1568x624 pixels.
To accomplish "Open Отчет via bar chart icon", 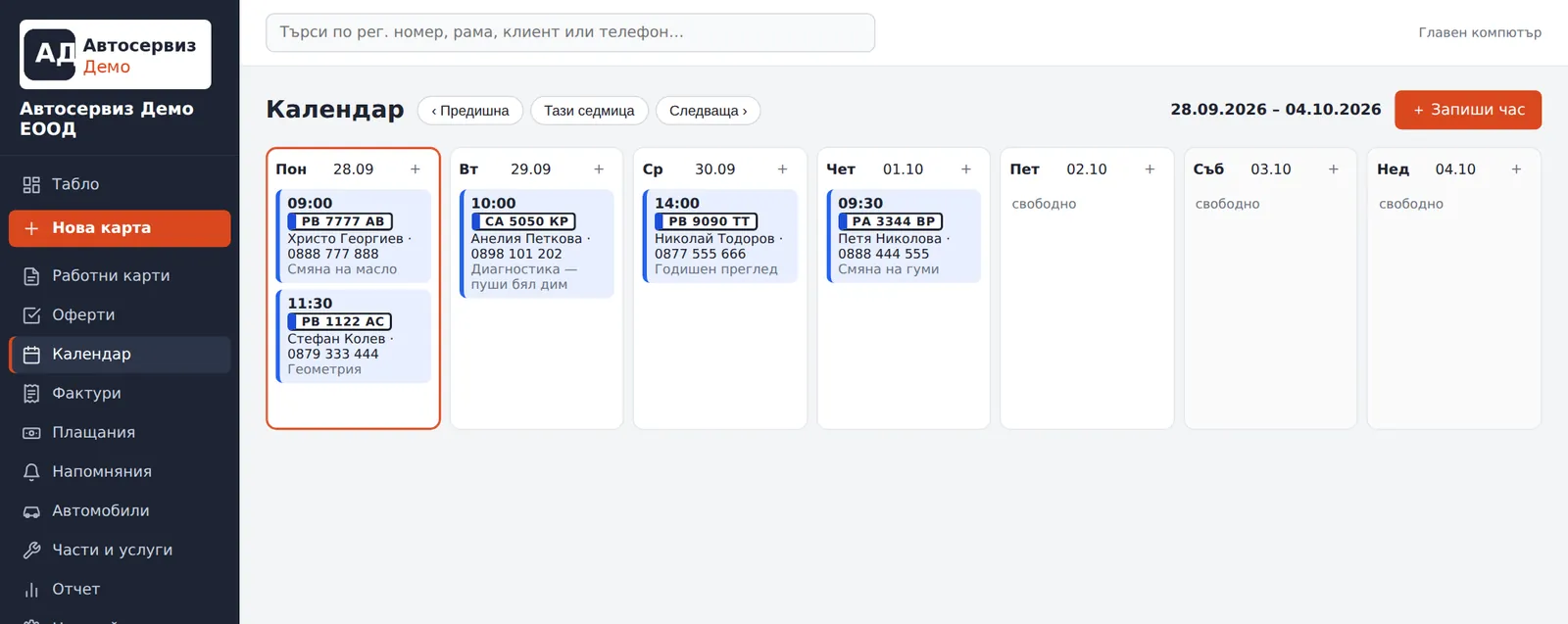I will point(31,590).
